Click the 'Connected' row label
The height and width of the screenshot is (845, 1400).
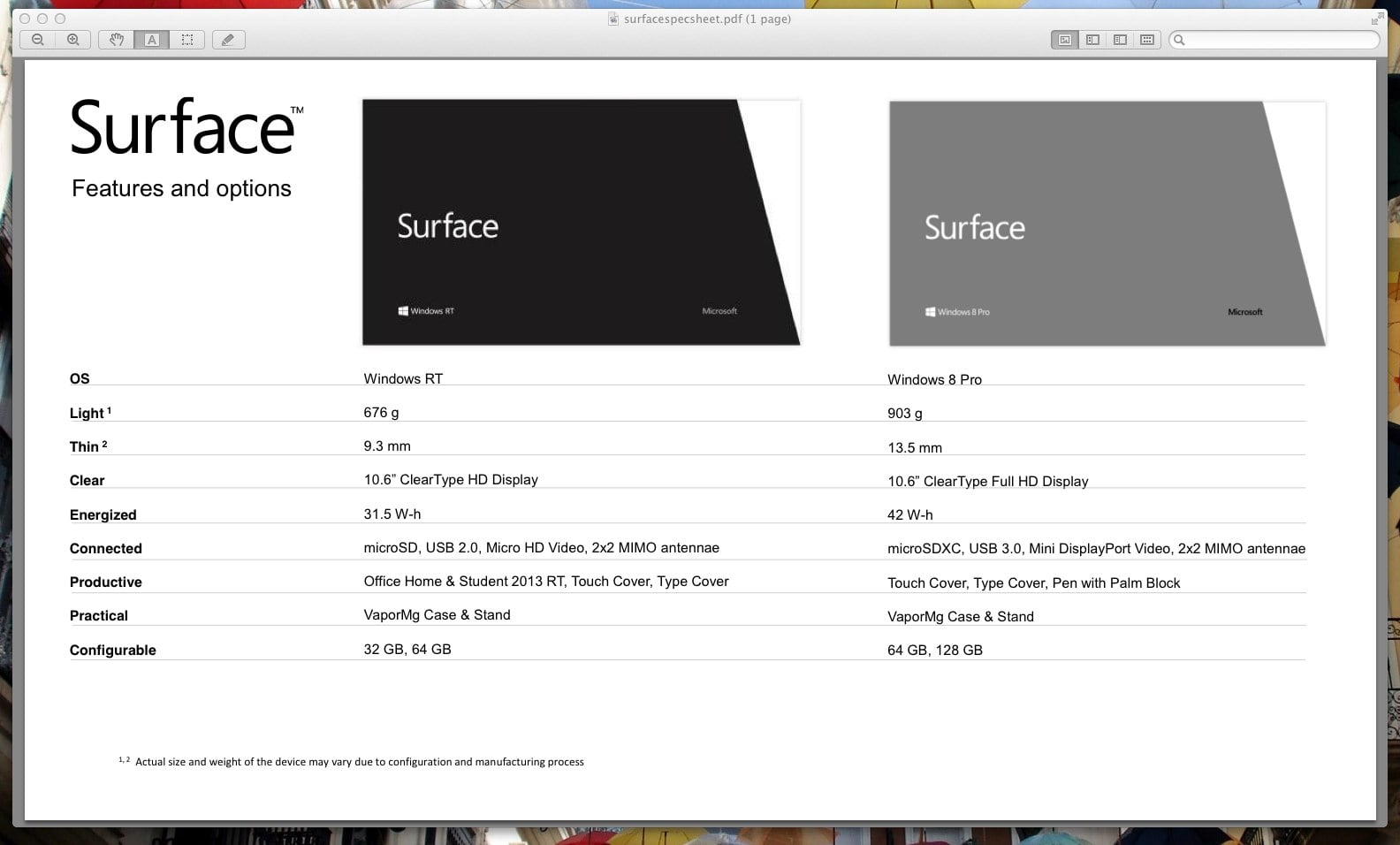[x=105, y=548]
